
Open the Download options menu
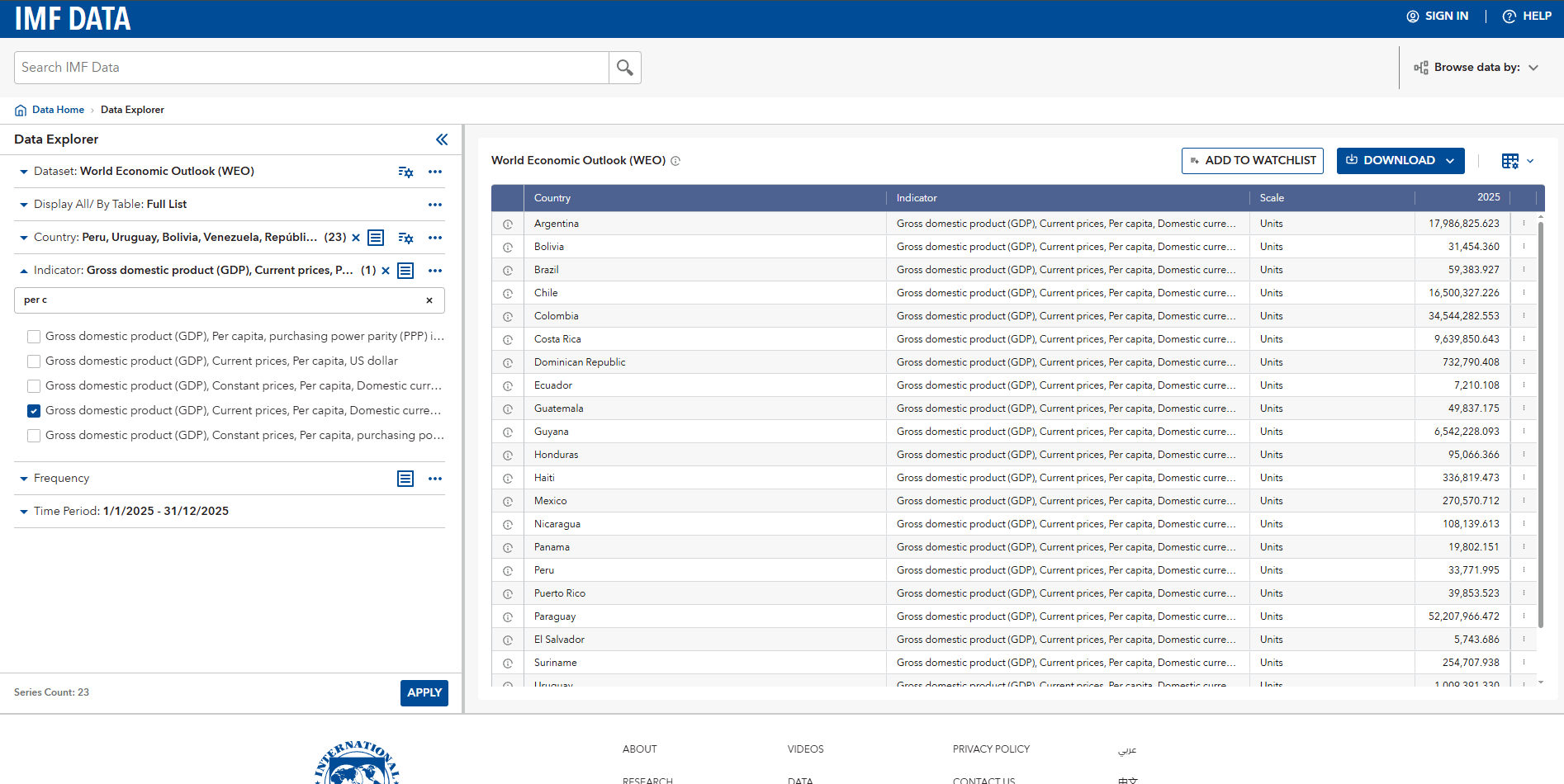pyautogui.click(x=1400, y=161)
